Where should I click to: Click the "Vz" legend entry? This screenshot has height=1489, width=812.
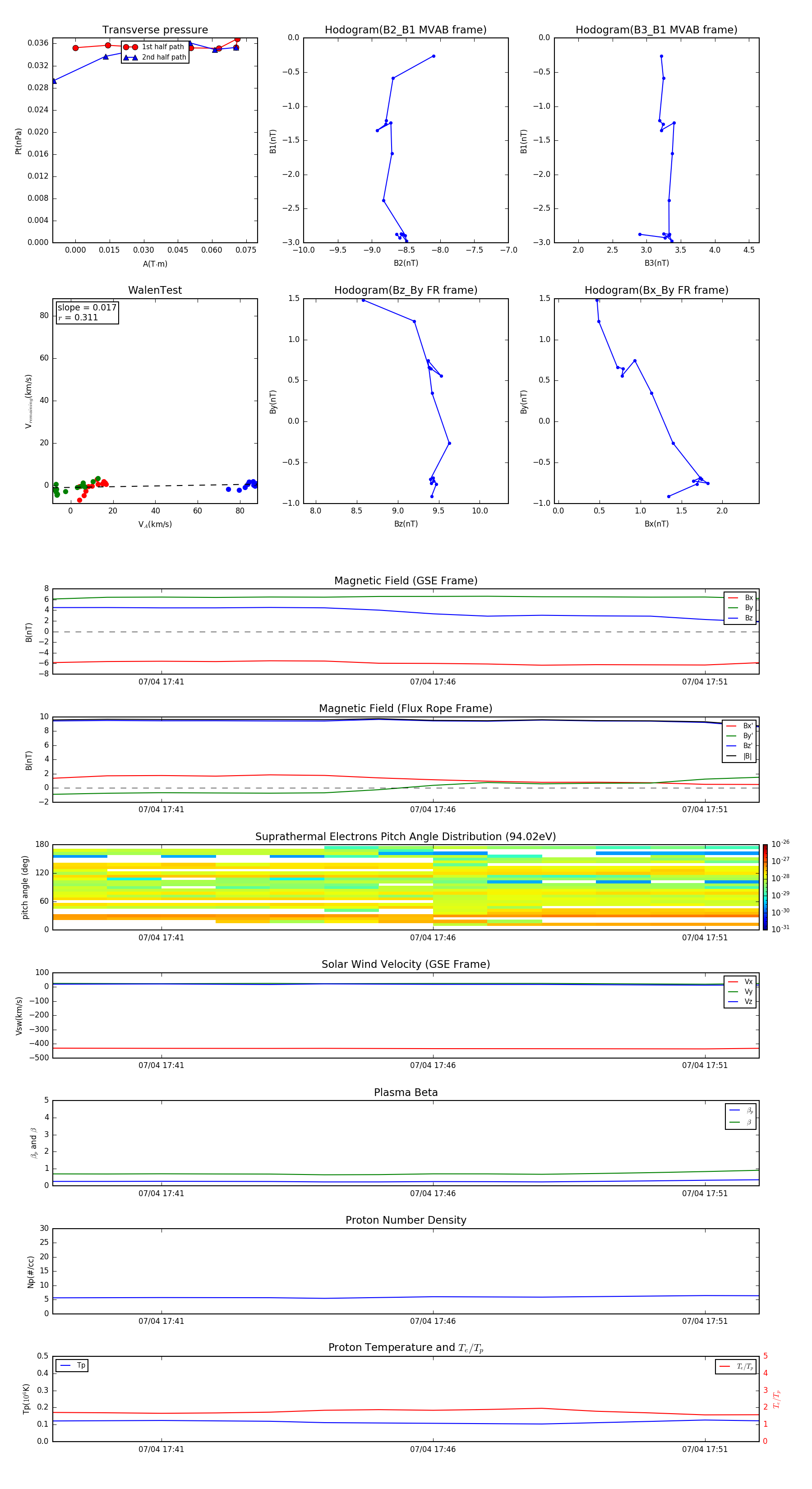pos(740,1002)
